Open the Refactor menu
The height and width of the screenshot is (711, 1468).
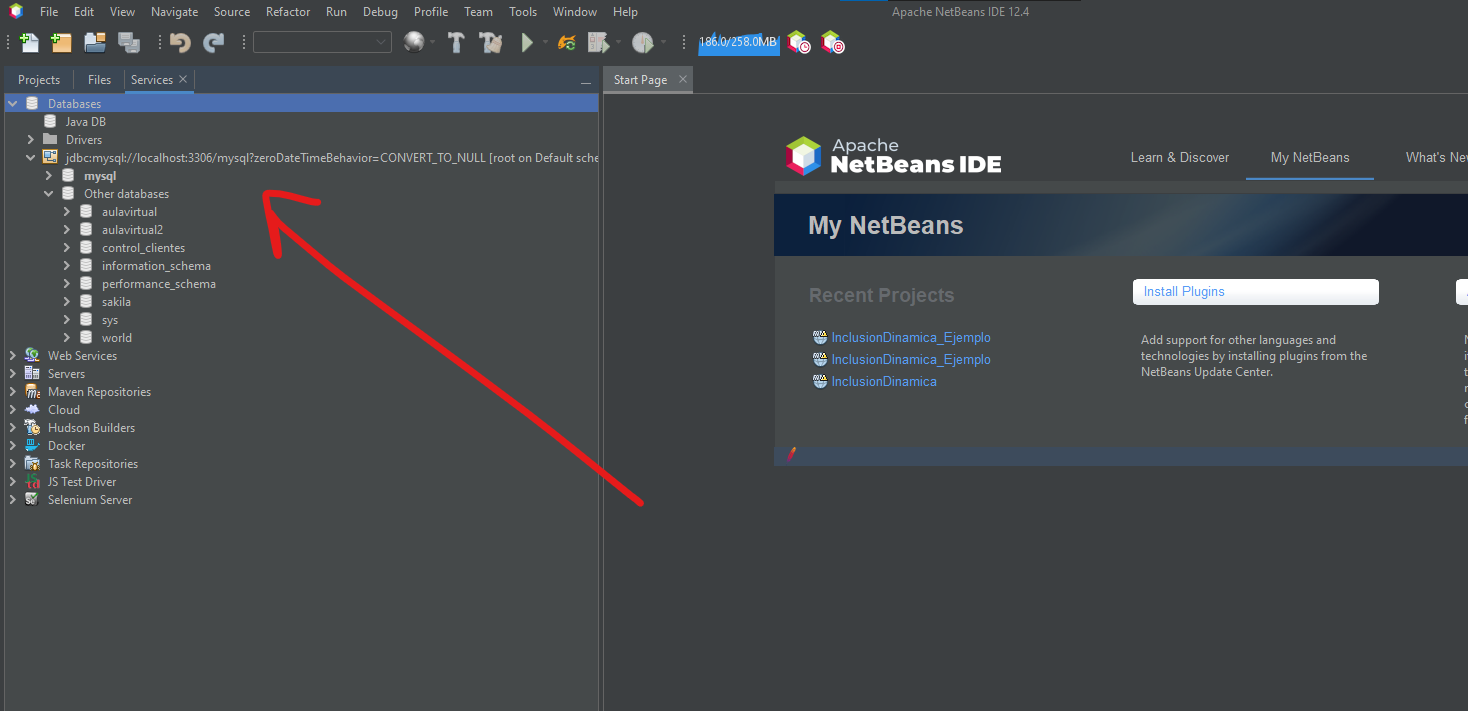click(288, 12)
